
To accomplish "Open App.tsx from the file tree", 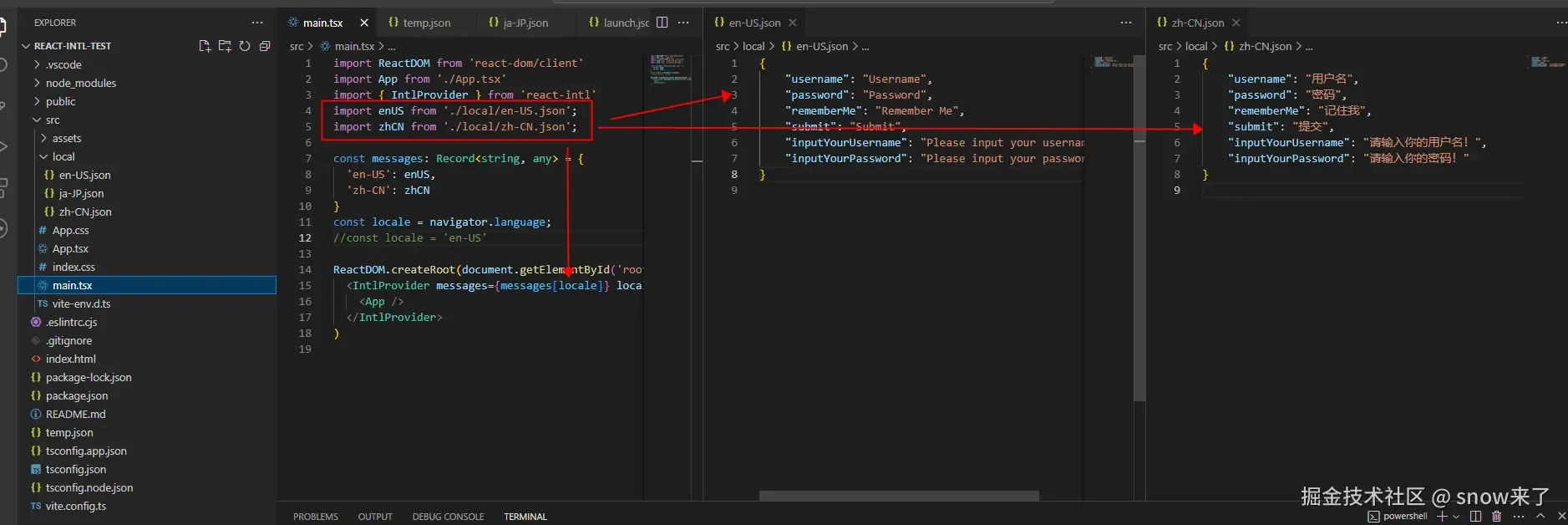I will pos(147,248).
